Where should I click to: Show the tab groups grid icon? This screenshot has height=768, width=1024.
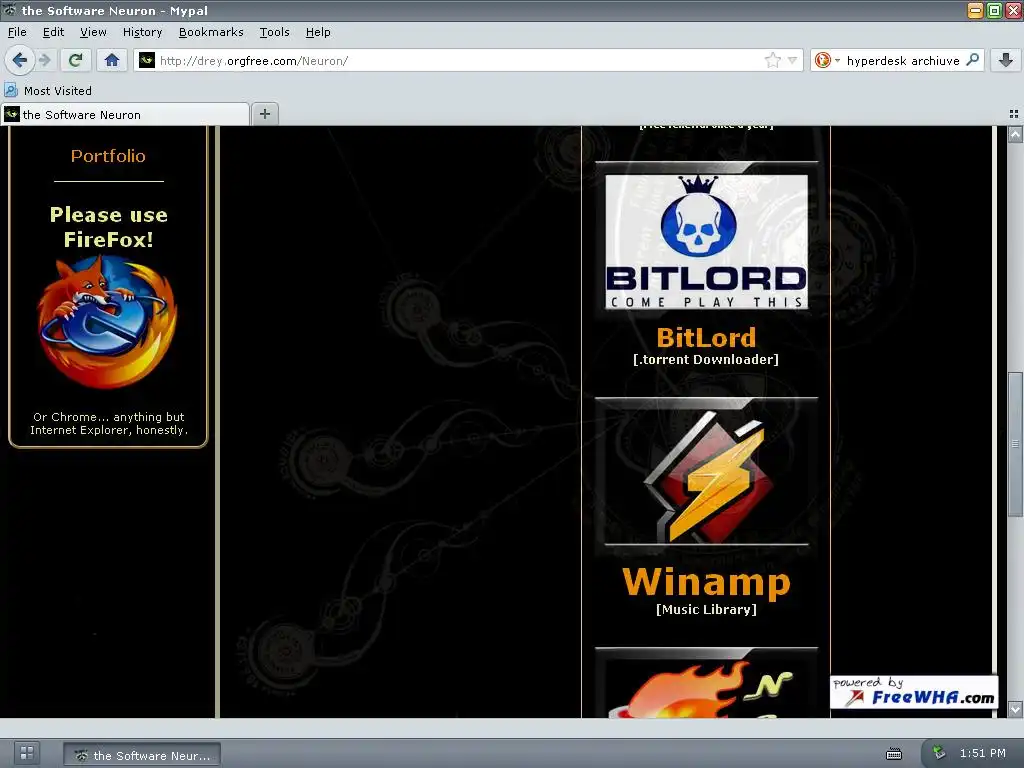click(x=1014, y=114)
